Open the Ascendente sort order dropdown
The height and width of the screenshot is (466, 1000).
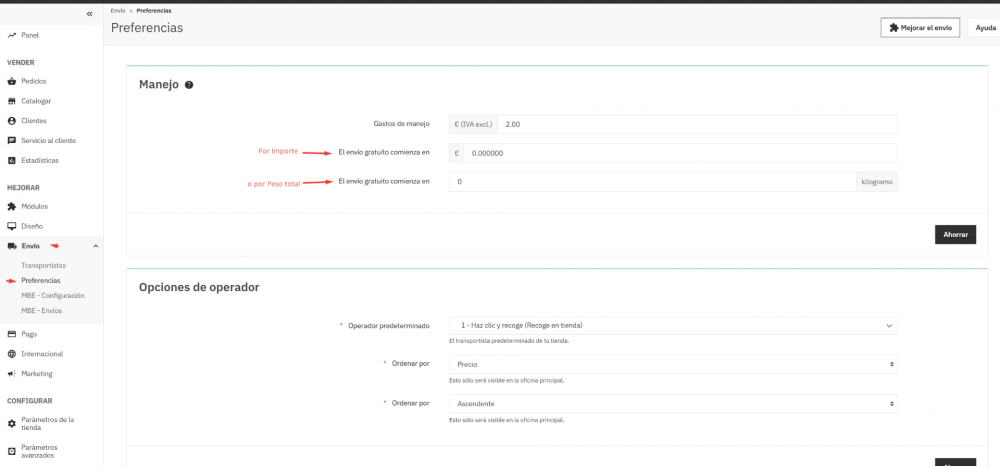coord(673,404)
